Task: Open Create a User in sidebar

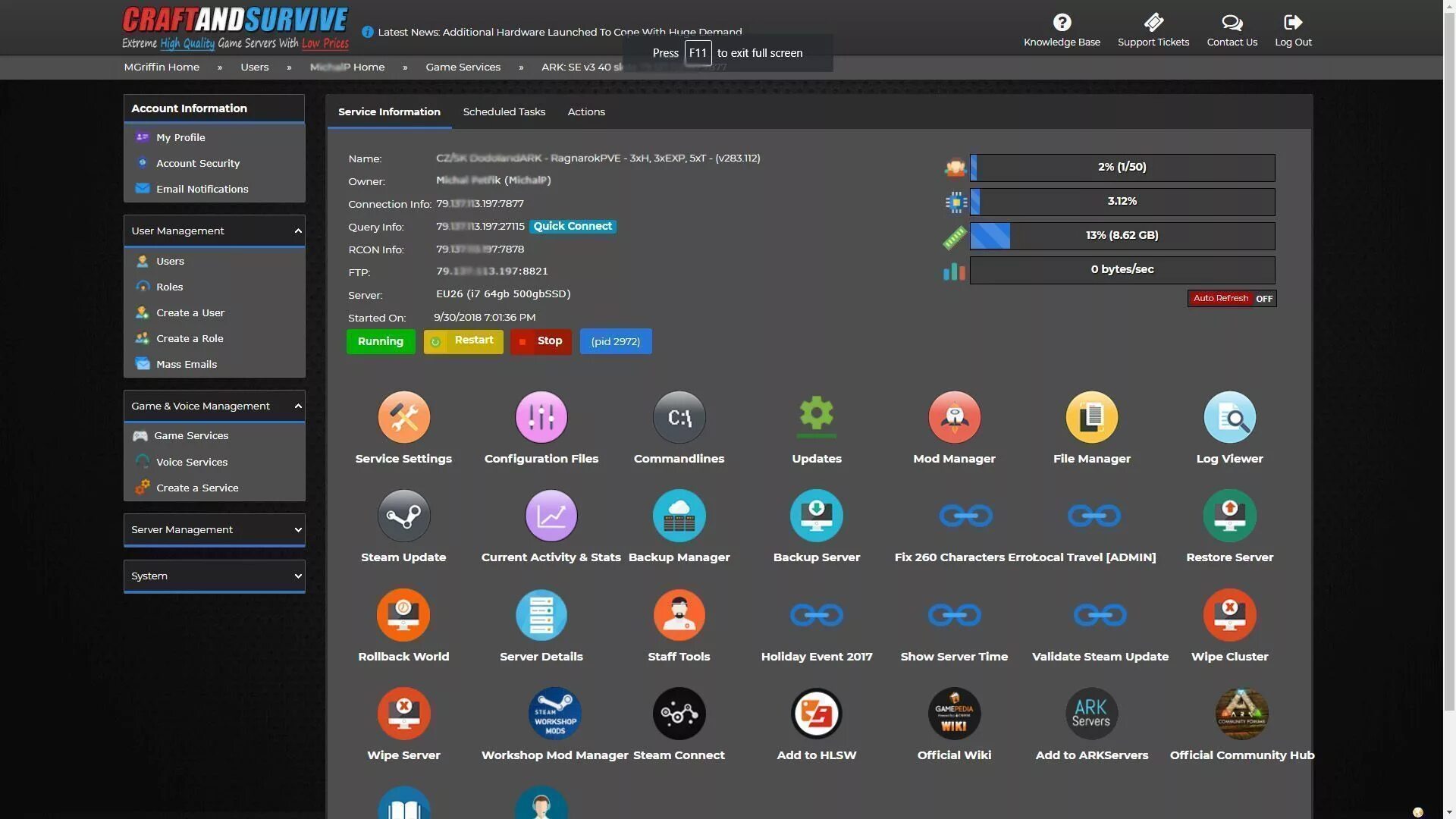Action: coord(190,313)
